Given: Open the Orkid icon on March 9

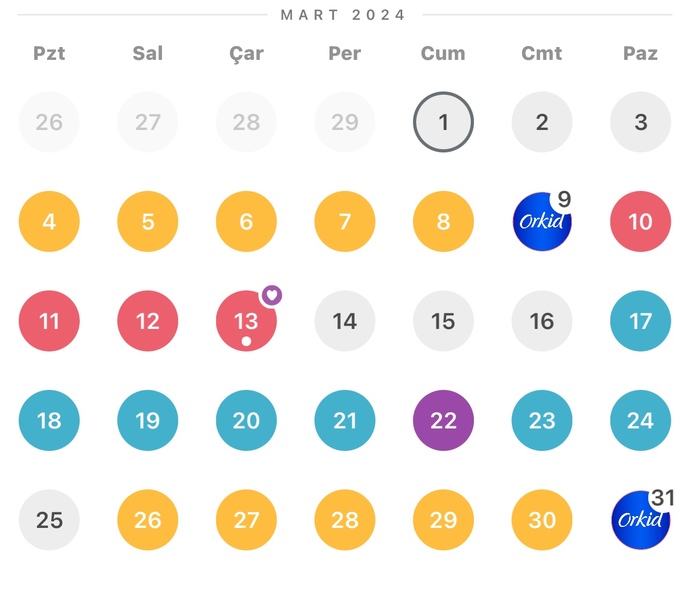Looking at the screenshot, I should point(542,221).
